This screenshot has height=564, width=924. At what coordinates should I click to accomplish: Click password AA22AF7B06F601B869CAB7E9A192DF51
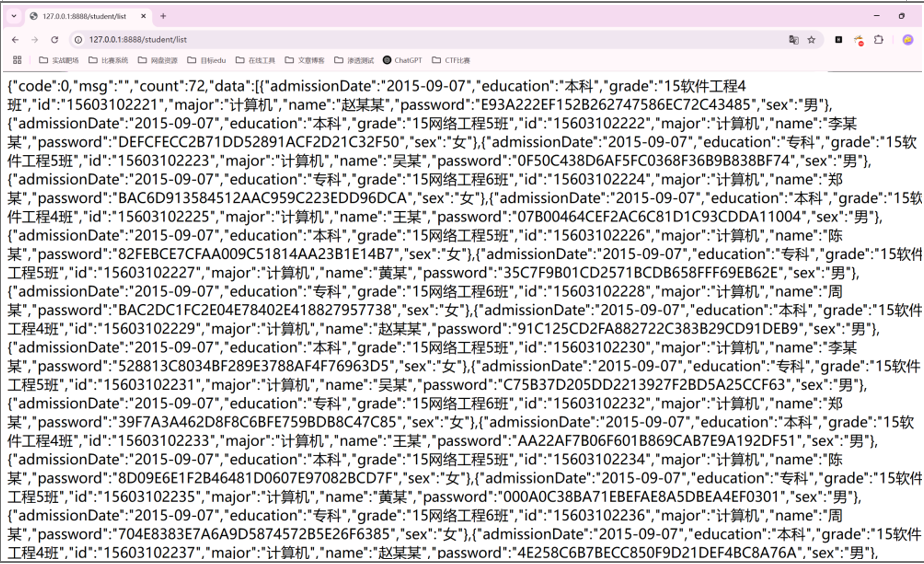click(x=656, y=441)
